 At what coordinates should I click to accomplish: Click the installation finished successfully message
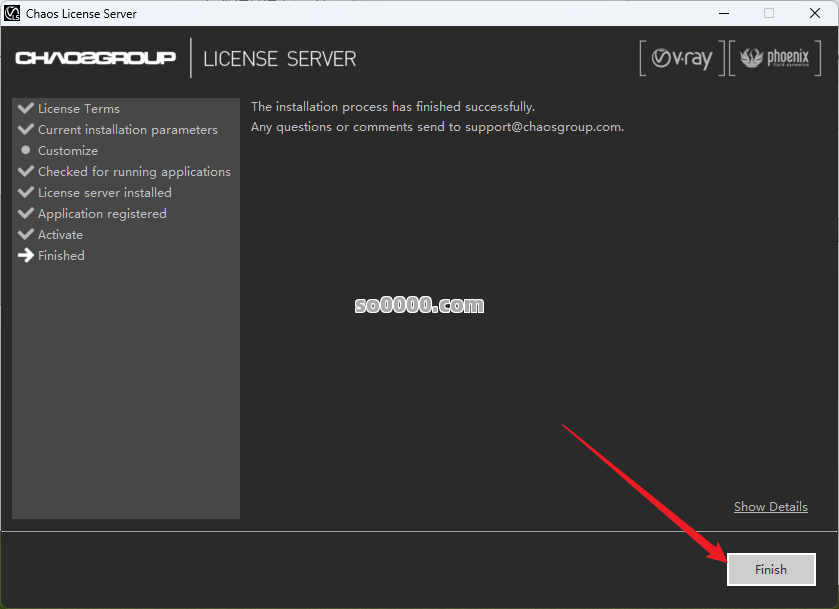pyautogui.click(x=392, y=107)
